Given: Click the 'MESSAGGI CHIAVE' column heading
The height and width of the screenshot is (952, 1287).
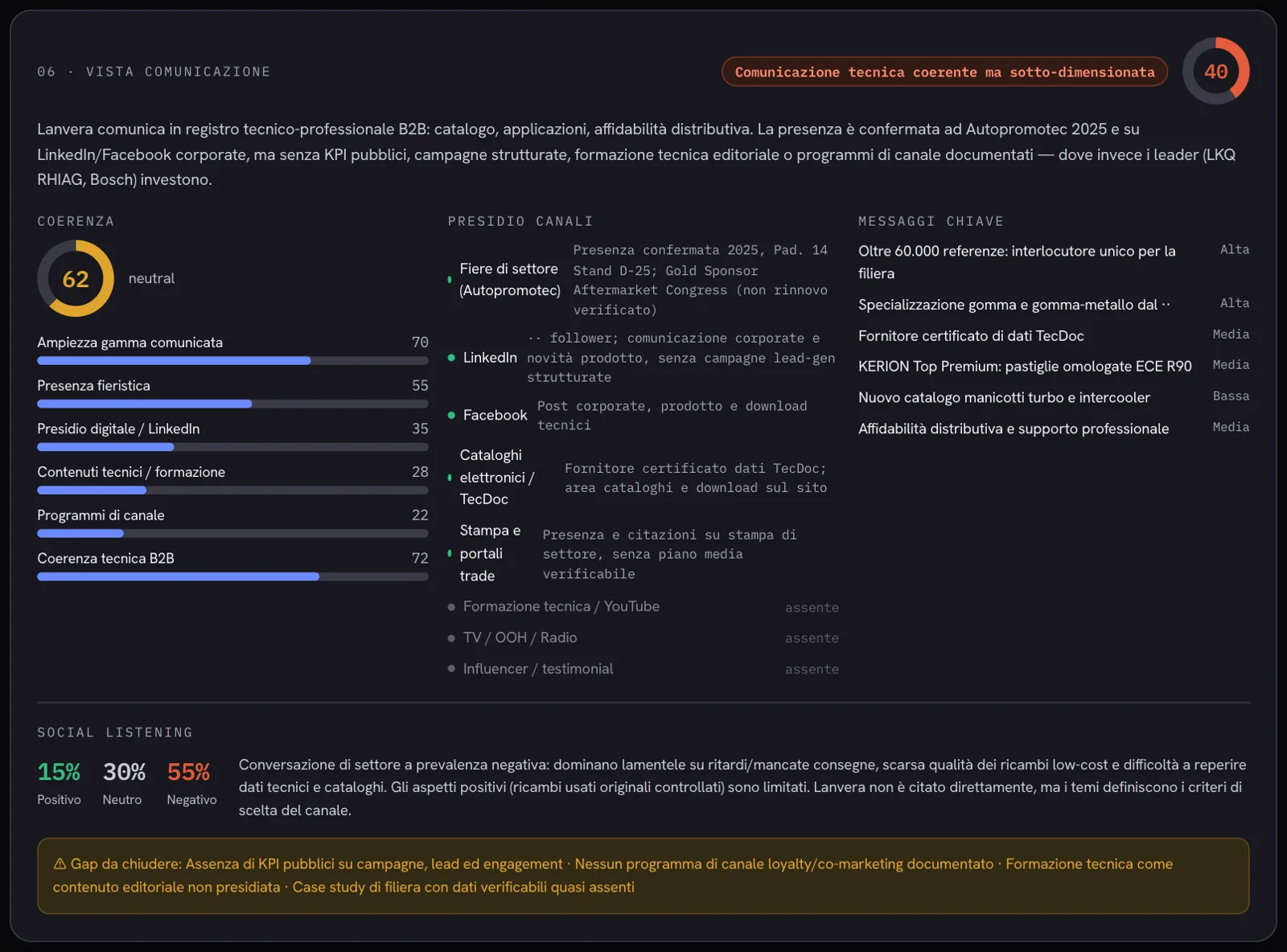Looking at the screenshot, I should [931, 221].
